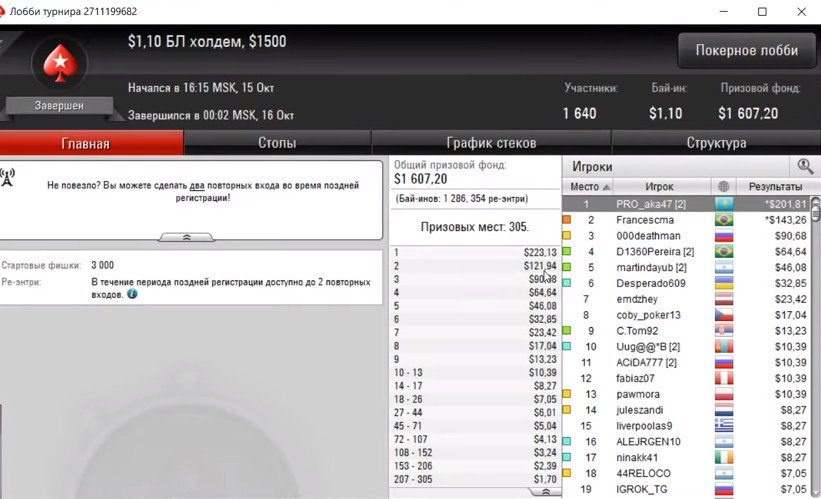Click the broadcast antenna icon
This screenshot has height=499, width=821.
[7, 177]
